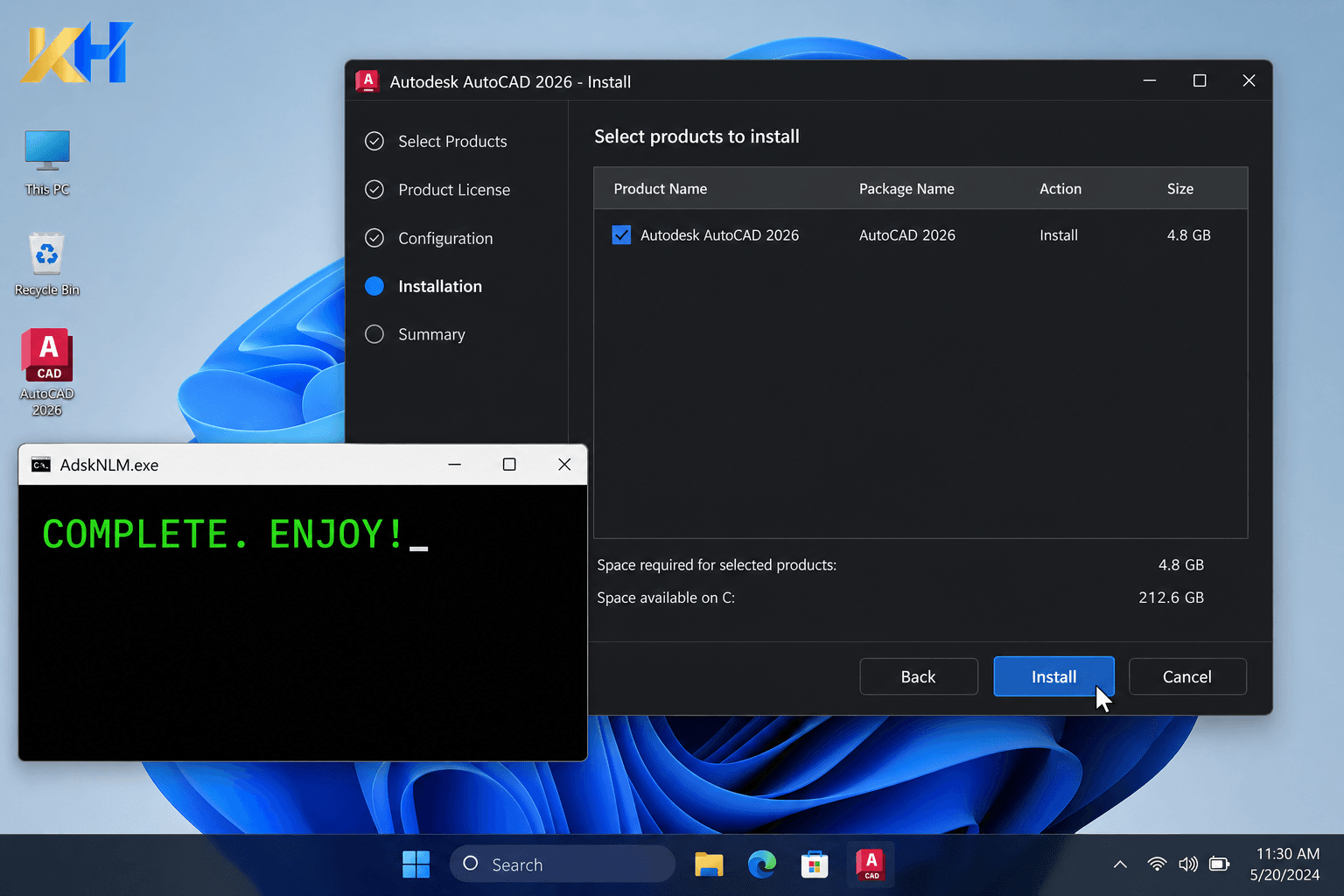Maximize the AdskNLM.exe console window
Image resolution: width=1344 pixels, height=896 pixels.
[509, 465]
